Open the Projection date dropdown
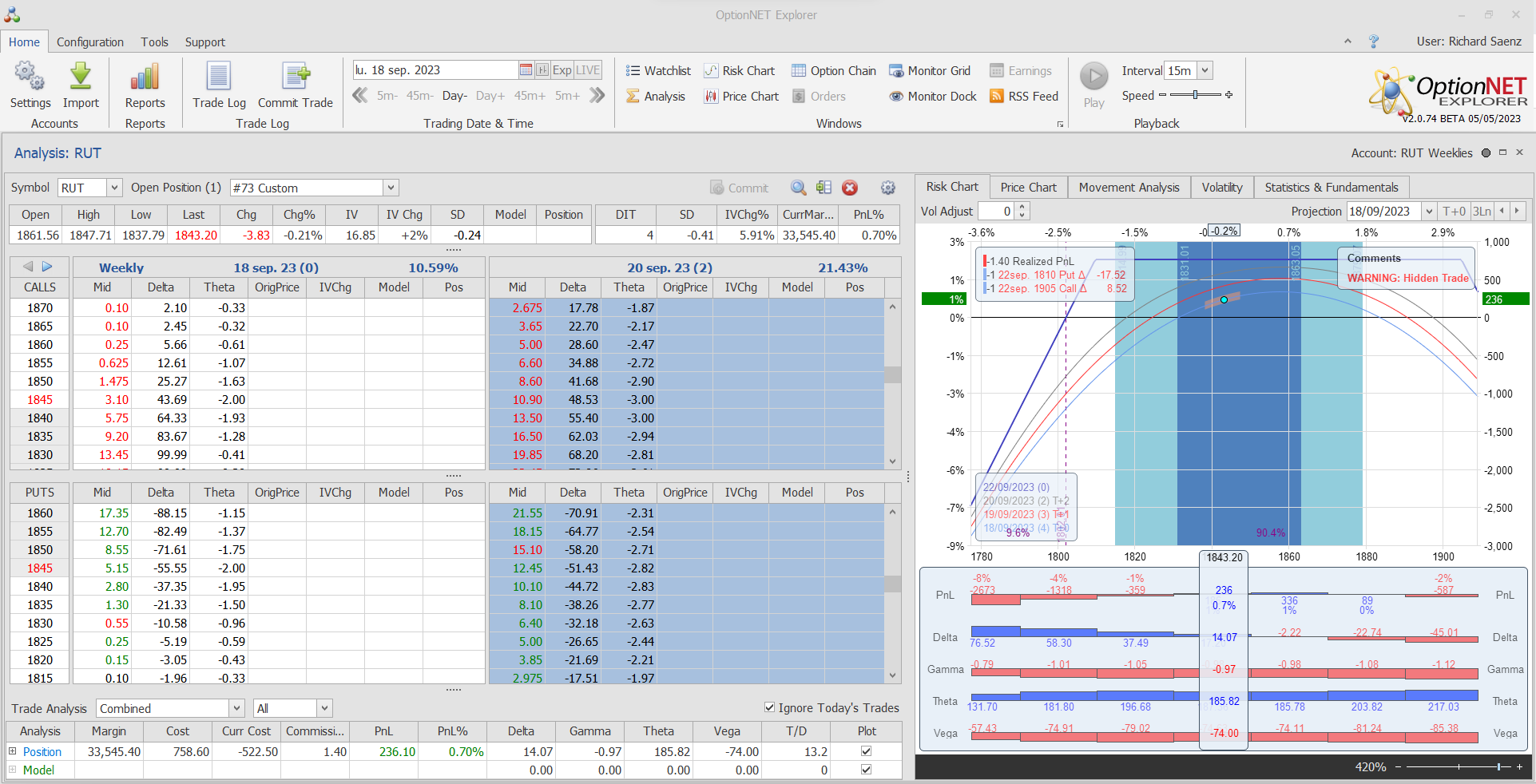Screen dimensions: 1536x784 1429,211
